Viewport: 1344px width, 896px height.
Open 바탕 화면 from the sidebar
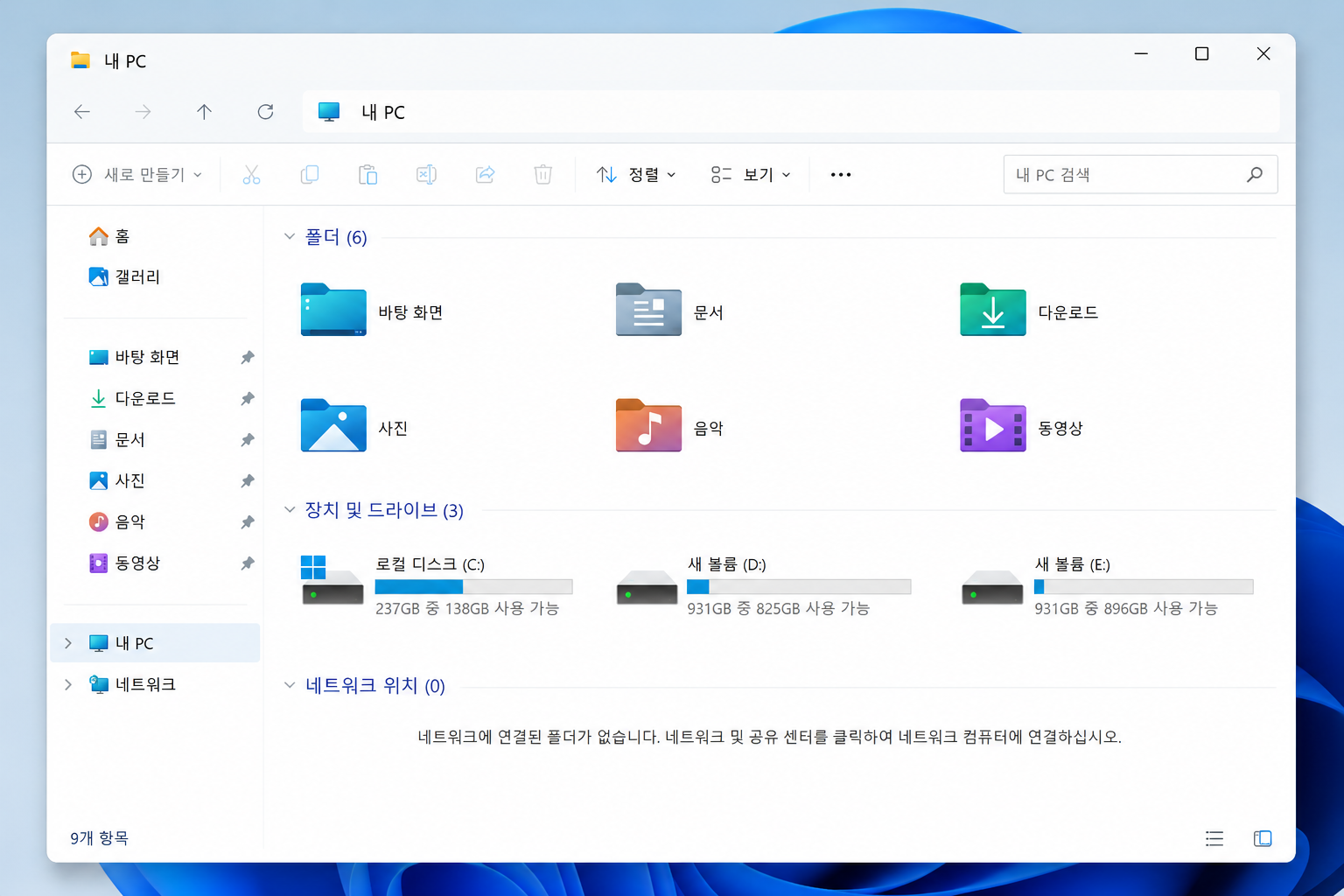click(x=134, y=357)
